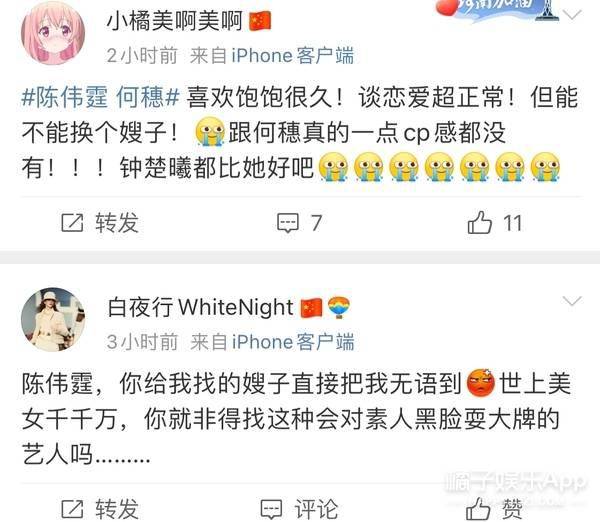Tap the 赞 thumbs-up icon on the second post
Screen dimensions: 600x522
tap(478, 509)
